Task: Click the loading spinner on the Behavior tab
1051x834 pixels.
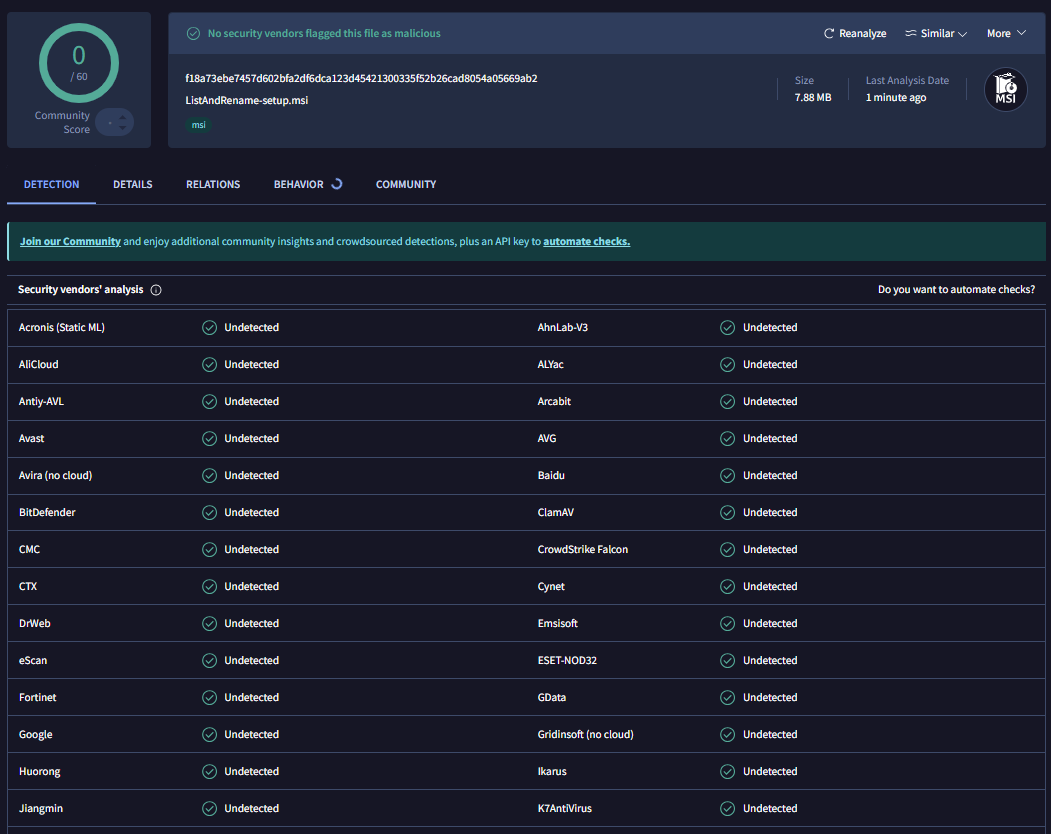Action: point(337,184)
